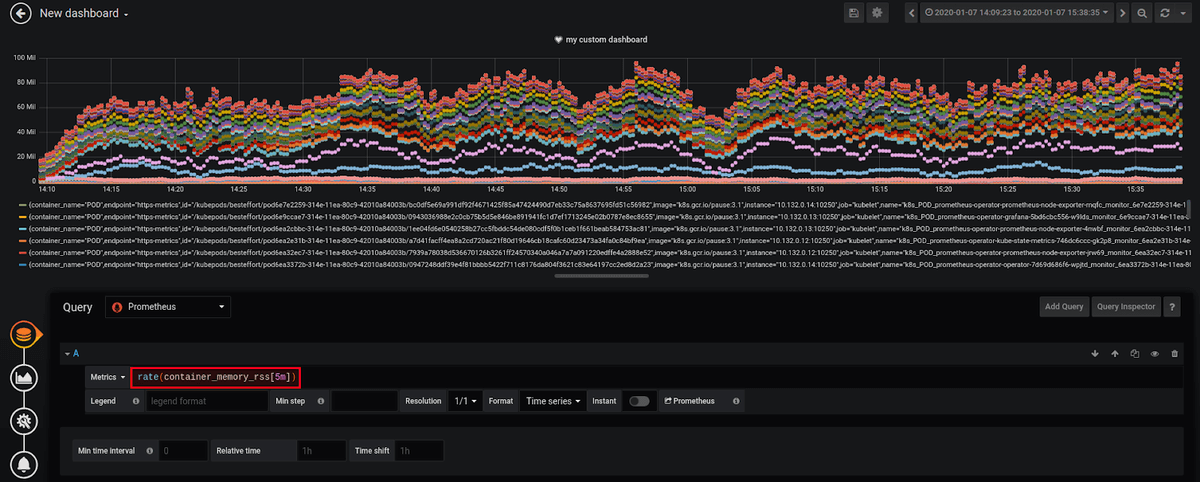Screen dimensions: 1200x482
Task: Duplicate query A with the copy icon
Action: point(1134,353)
